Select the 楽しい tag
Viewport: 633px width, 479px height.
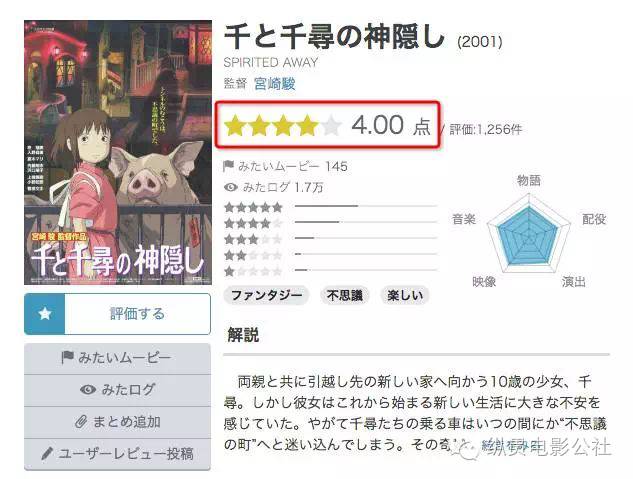(405, 295)
